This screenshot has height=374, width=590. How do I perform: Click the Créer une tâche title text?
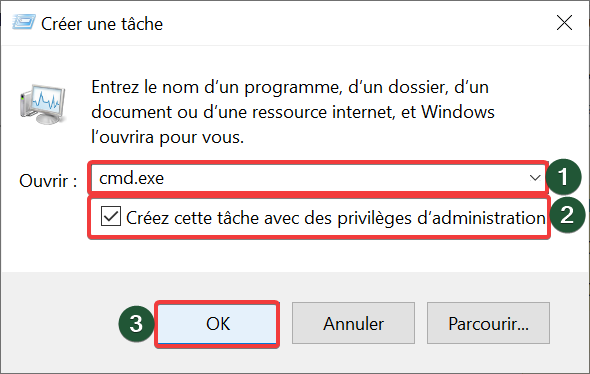[x=102, y=24]
